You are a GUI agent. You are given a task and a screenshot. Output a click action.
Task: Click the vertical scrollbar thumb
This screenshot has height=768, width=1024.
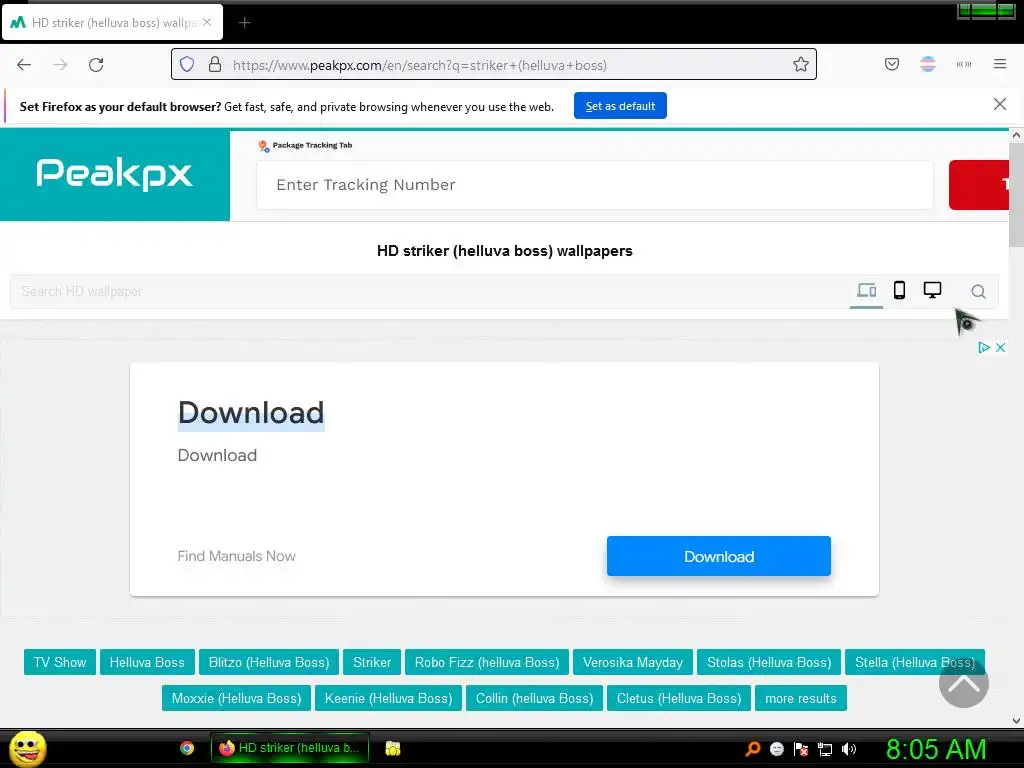tap(1016, 195)
